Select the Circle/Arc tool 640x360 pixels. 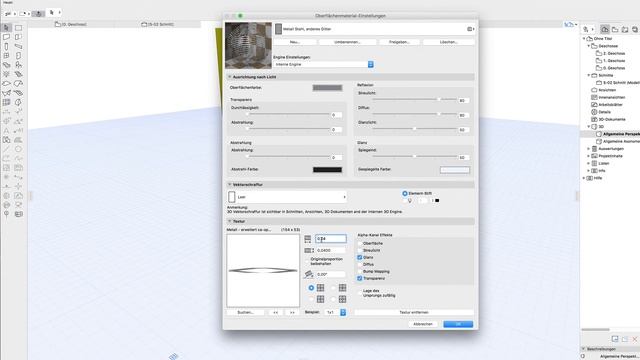18,149
